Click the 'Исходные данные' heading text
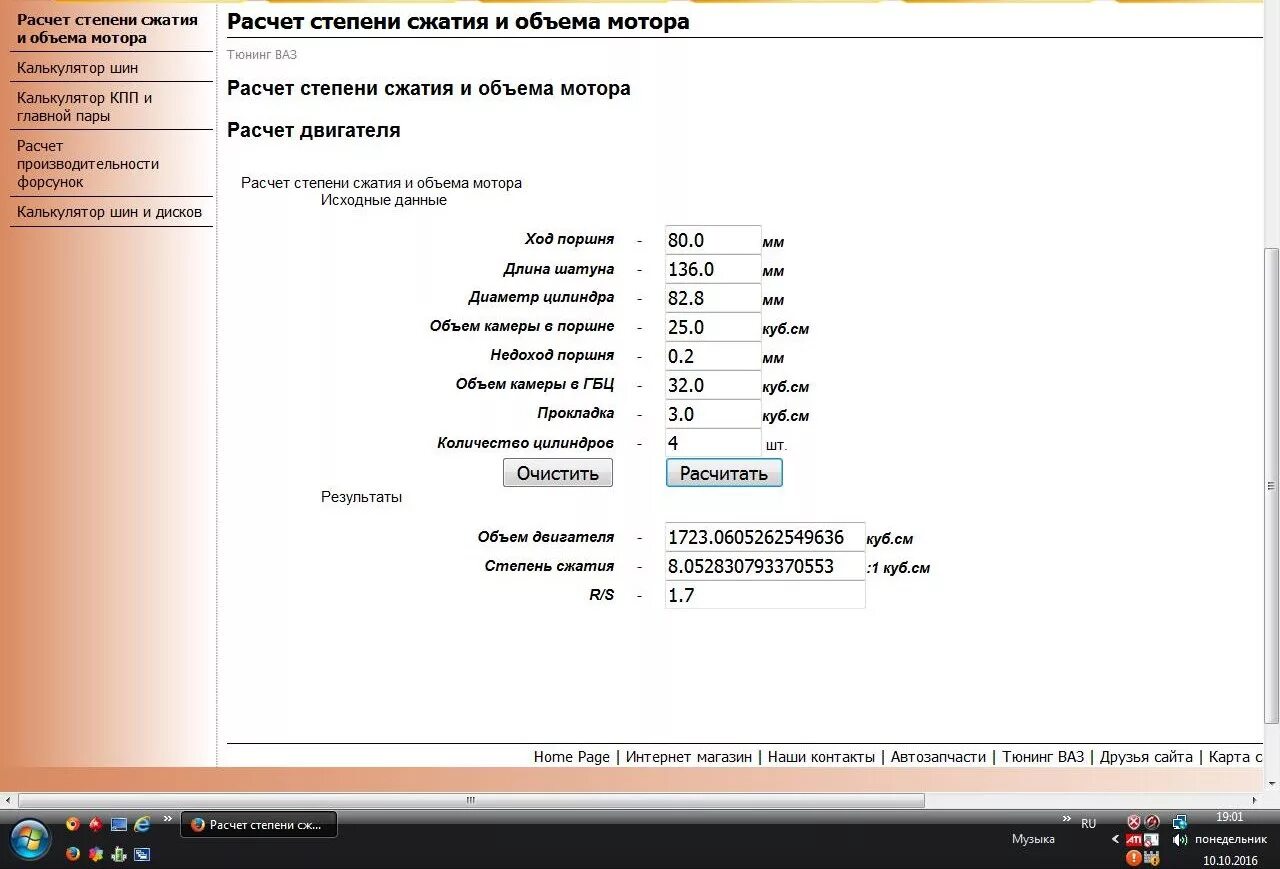The width and height of the screenshot is (1280, 869). pos(384,200)
